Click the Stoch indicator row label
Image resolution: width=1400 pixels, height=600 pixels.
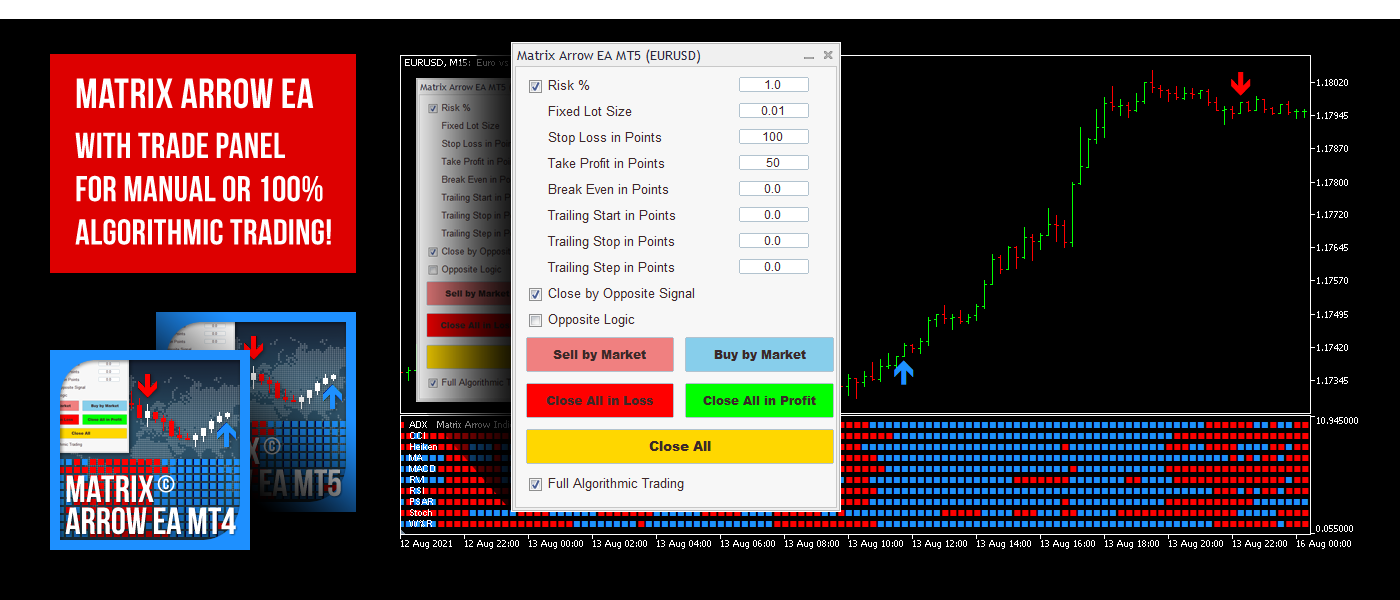[421, 513]
